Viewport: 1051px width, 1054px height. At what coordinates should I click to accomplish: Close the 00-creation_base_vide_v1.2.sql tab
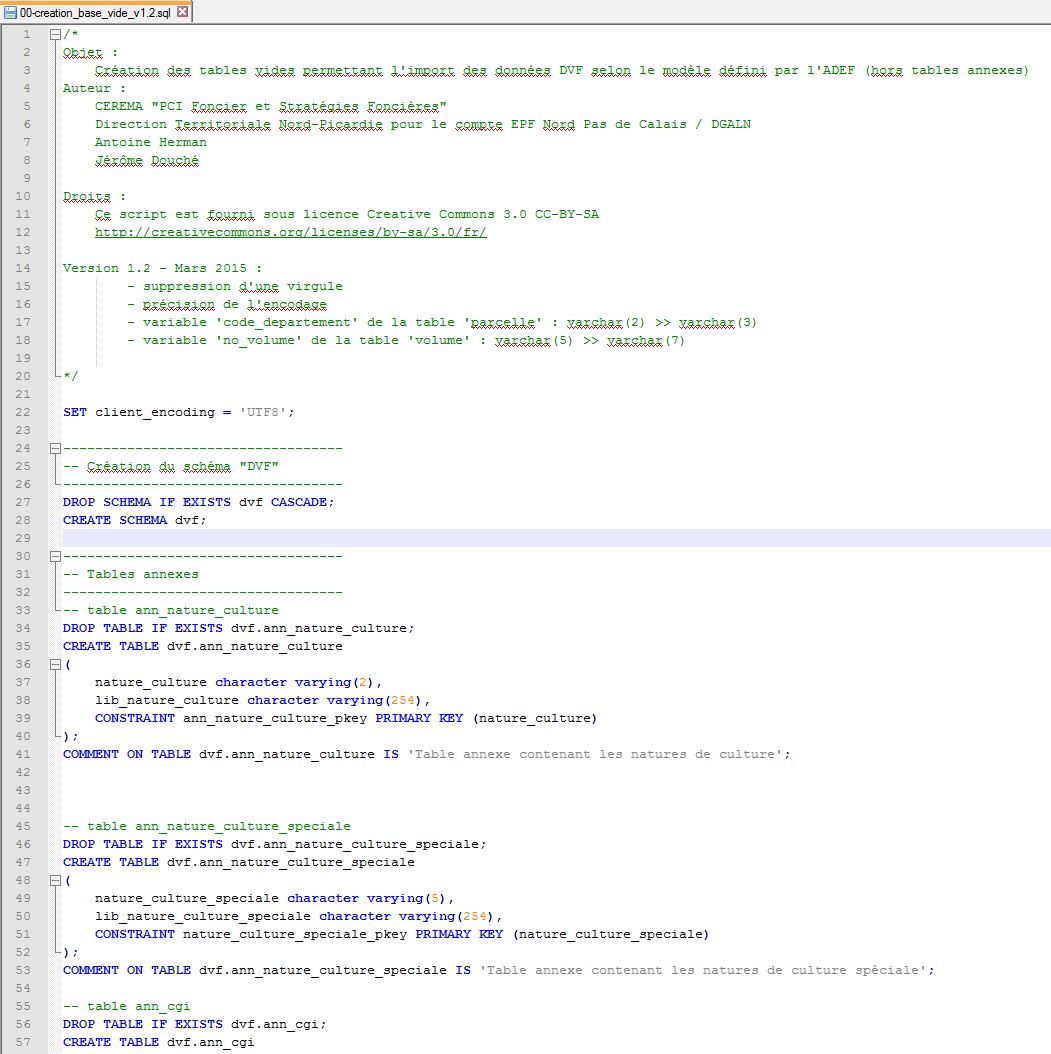click(x=182, y=12)
